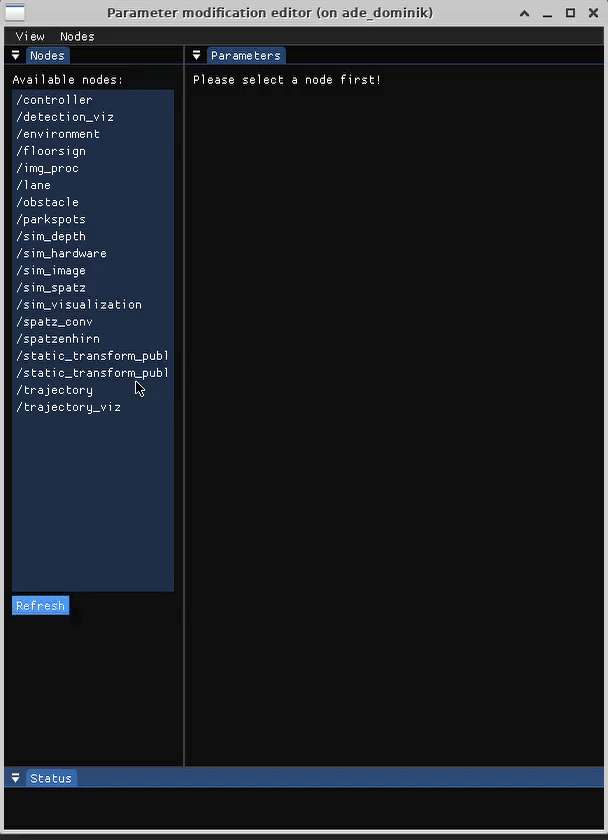Open the View menu
This screenshot has width=608, height=840.
pyautogui.click(x=29, y=36)
